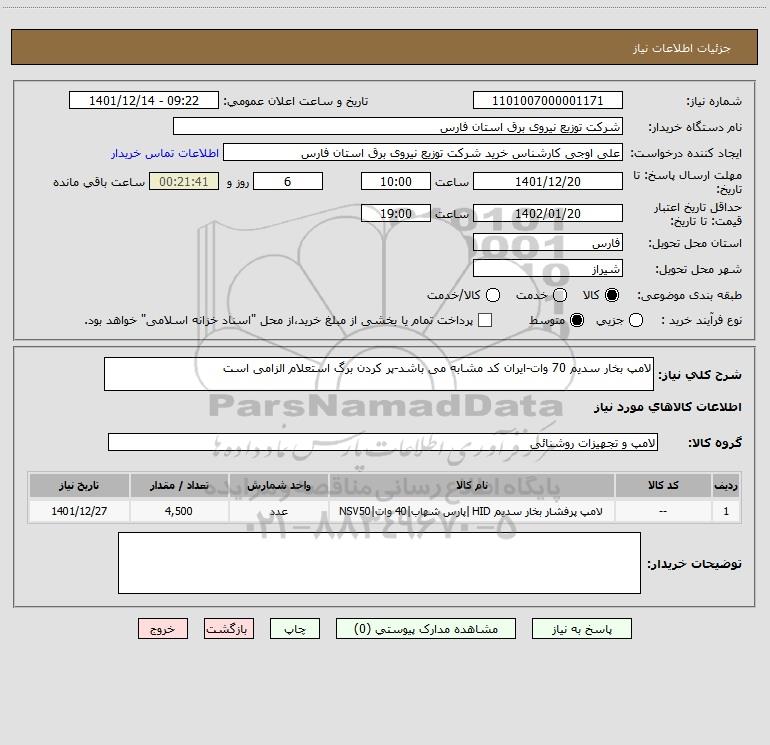Click requester field علی اوجی کارشناس خرید
This screenshot has width=770, height=745.
pos(423,152)
